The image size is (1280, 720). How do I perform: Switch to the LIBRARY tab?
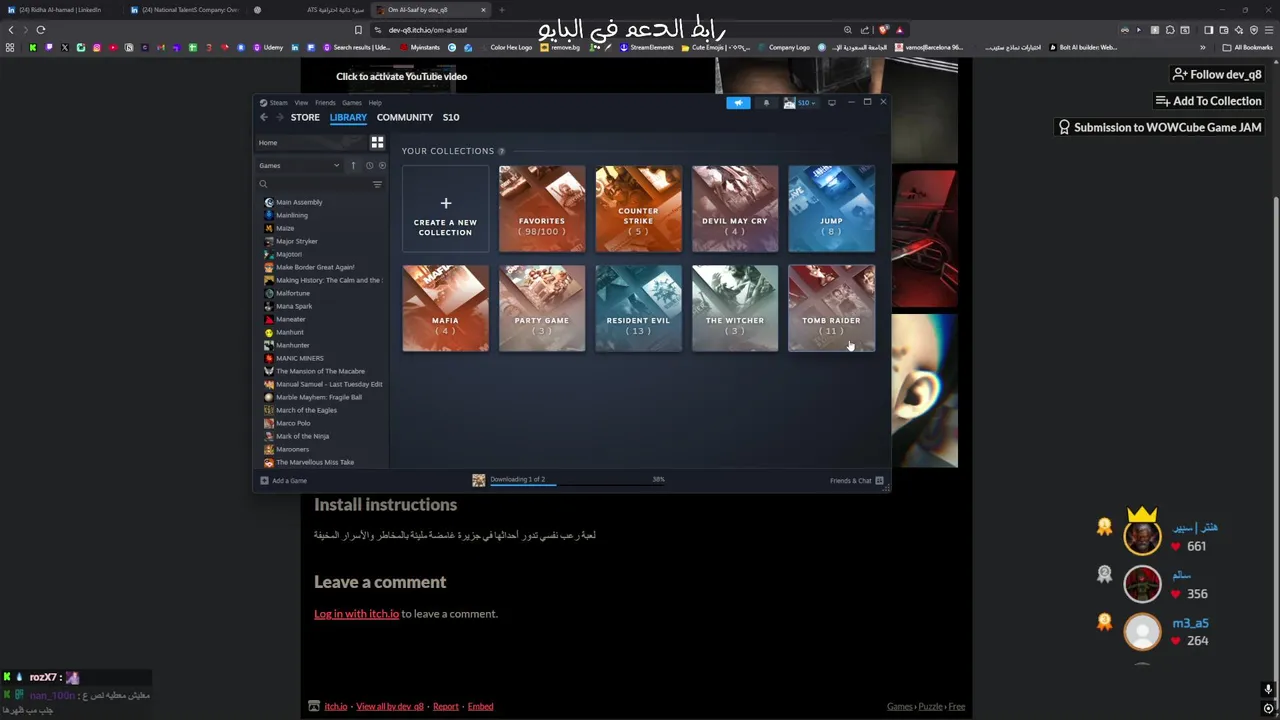click(x=348, y=117)
